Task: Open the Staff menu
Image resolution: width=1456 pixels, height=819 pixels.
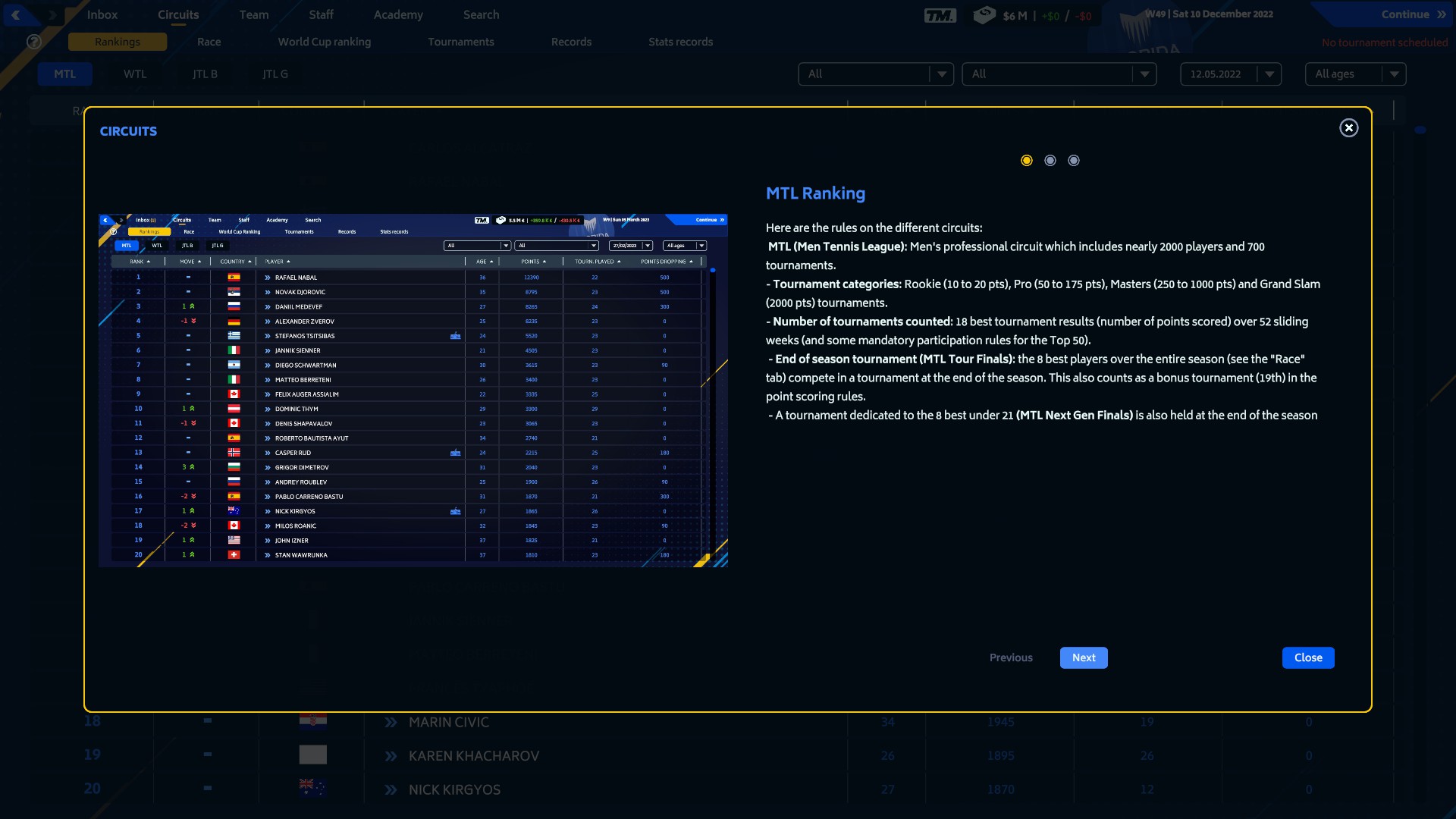Action: click(321, 14)
